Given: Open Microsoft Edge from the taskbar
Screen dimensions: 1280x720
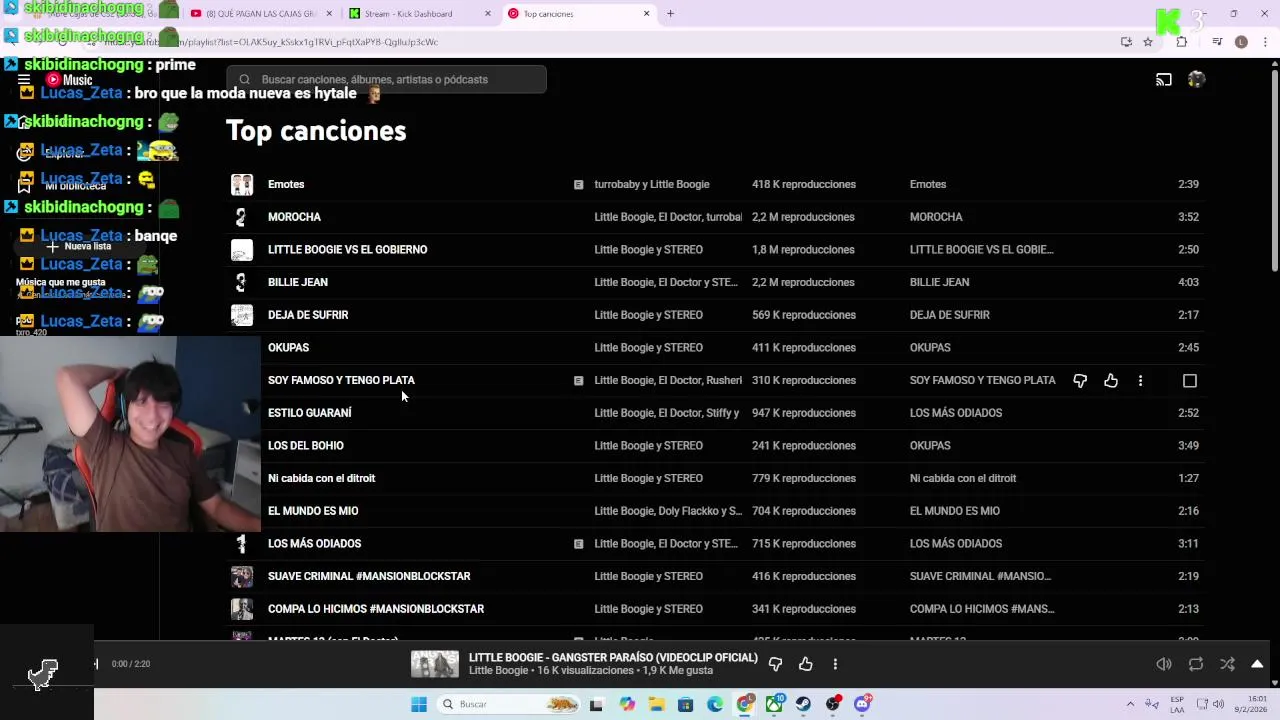Looking at the screenshot, I should (715, 704).
